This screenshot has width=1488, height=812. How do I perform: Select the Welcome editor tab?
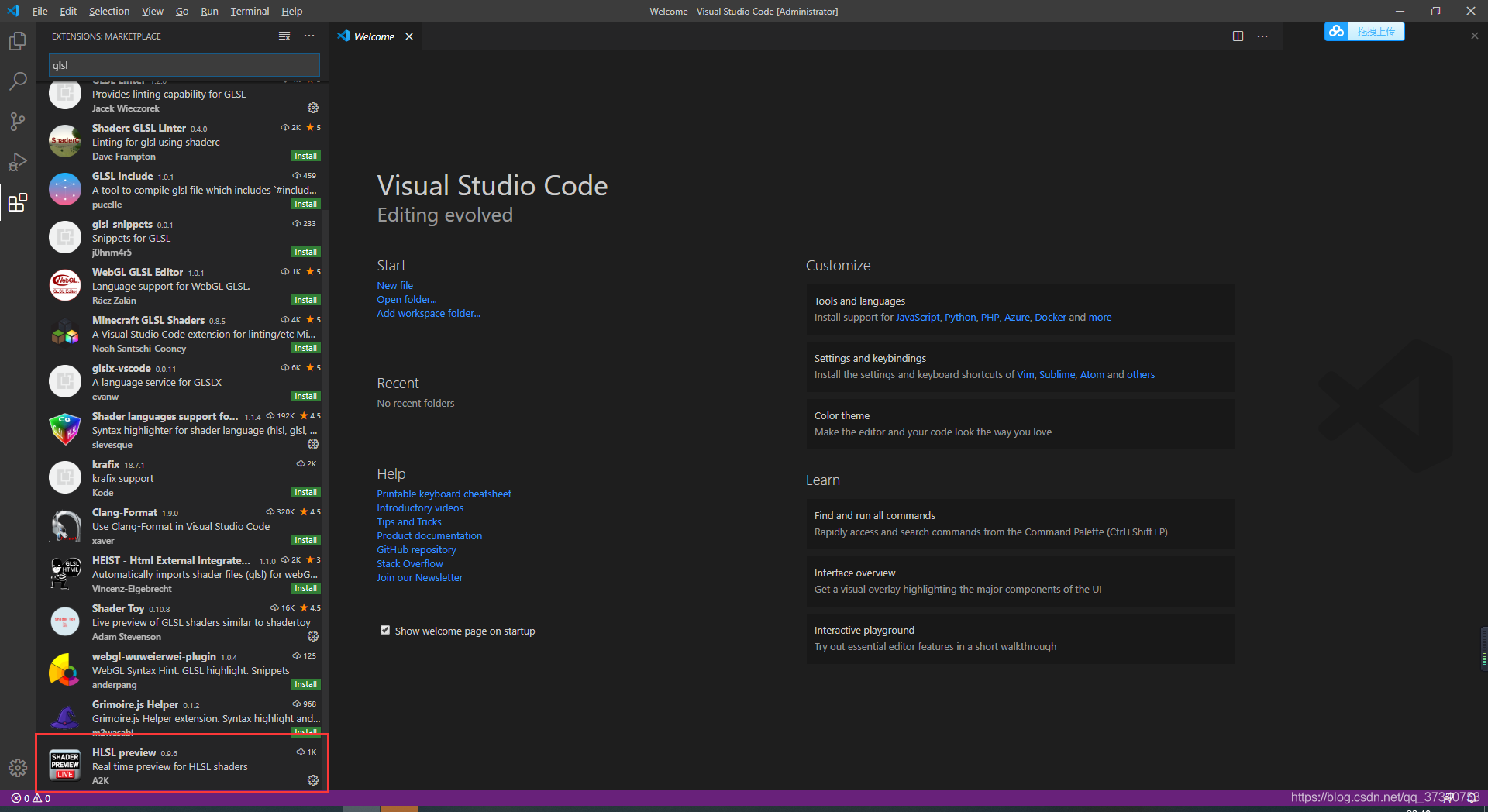point(374,36)
